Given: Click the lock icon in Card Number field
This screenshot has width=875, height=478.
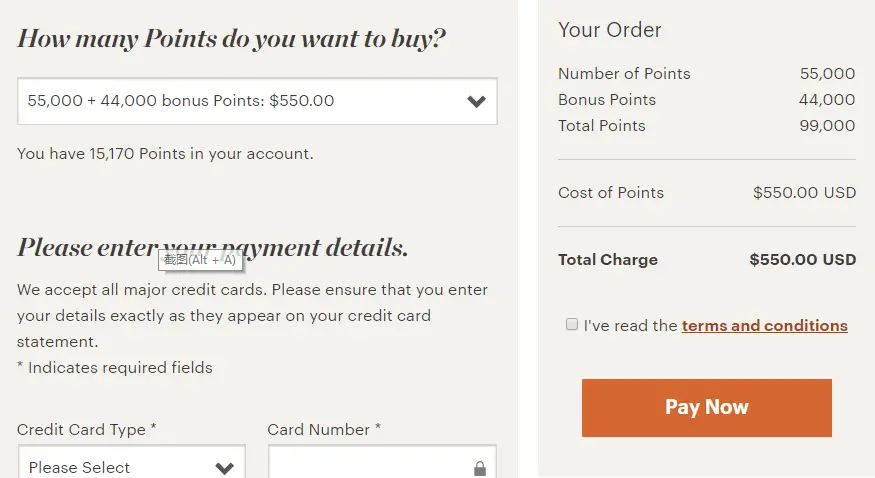Looking at the screenshot, I should (x=480, y=468).
